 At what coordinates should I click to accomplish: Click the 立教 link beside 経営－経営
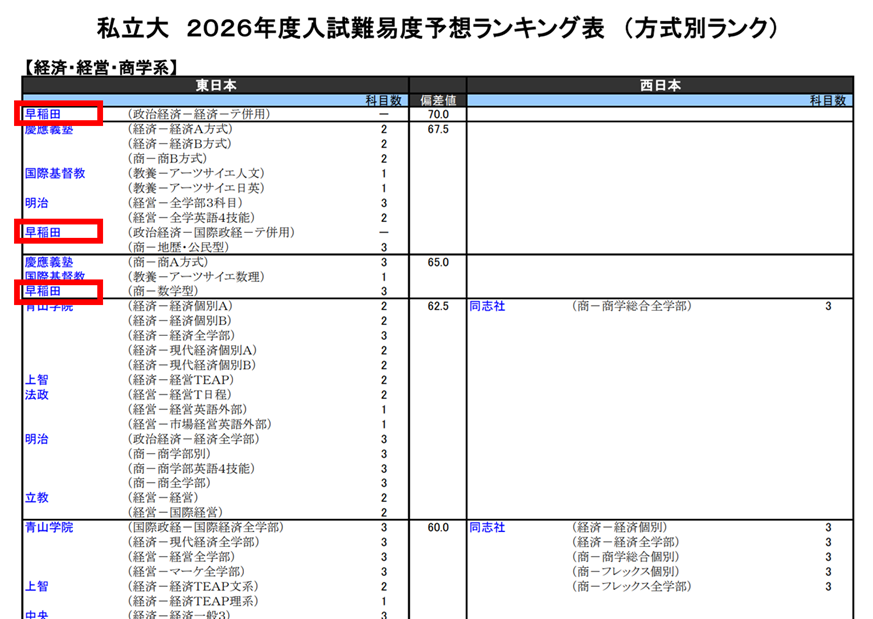[37, 498]
